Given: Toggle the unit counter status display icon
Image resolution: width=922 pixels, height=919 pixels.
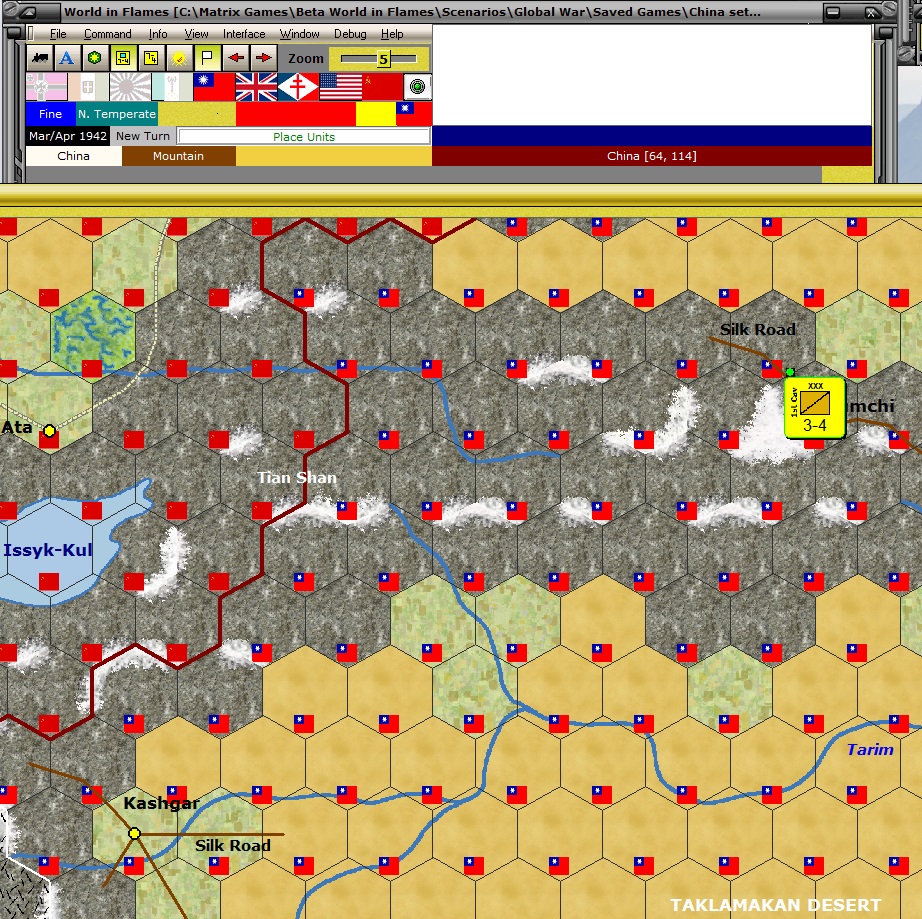Looking at the screenshot, I should tap(123, 58).
